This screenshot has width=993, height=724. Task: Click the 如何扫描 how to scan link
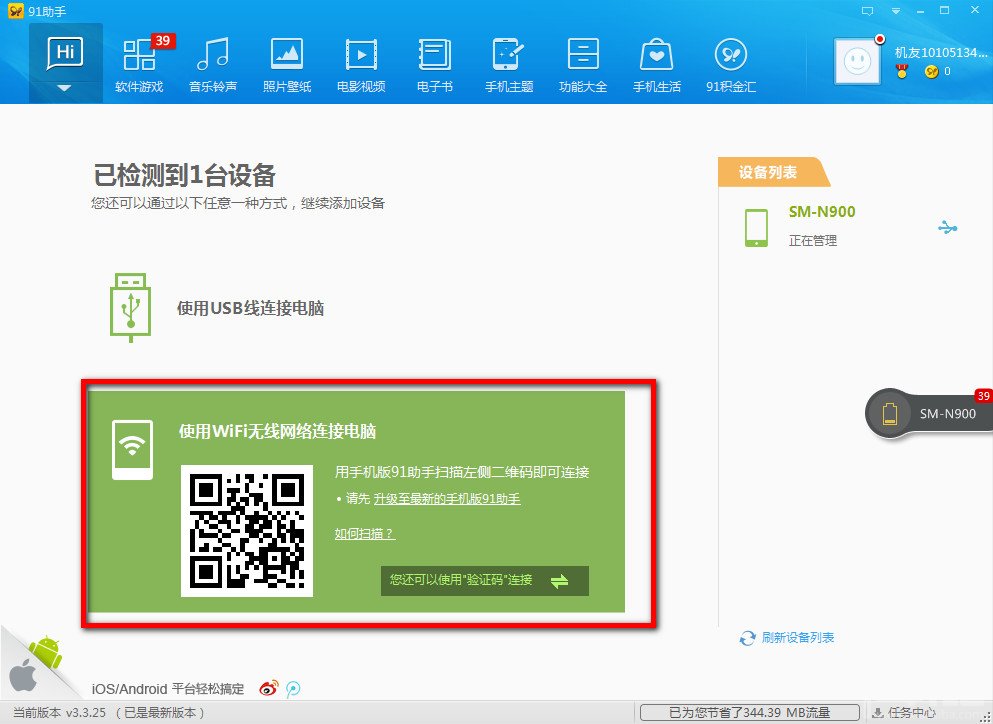pyautogui.click(x=365, y=533)
